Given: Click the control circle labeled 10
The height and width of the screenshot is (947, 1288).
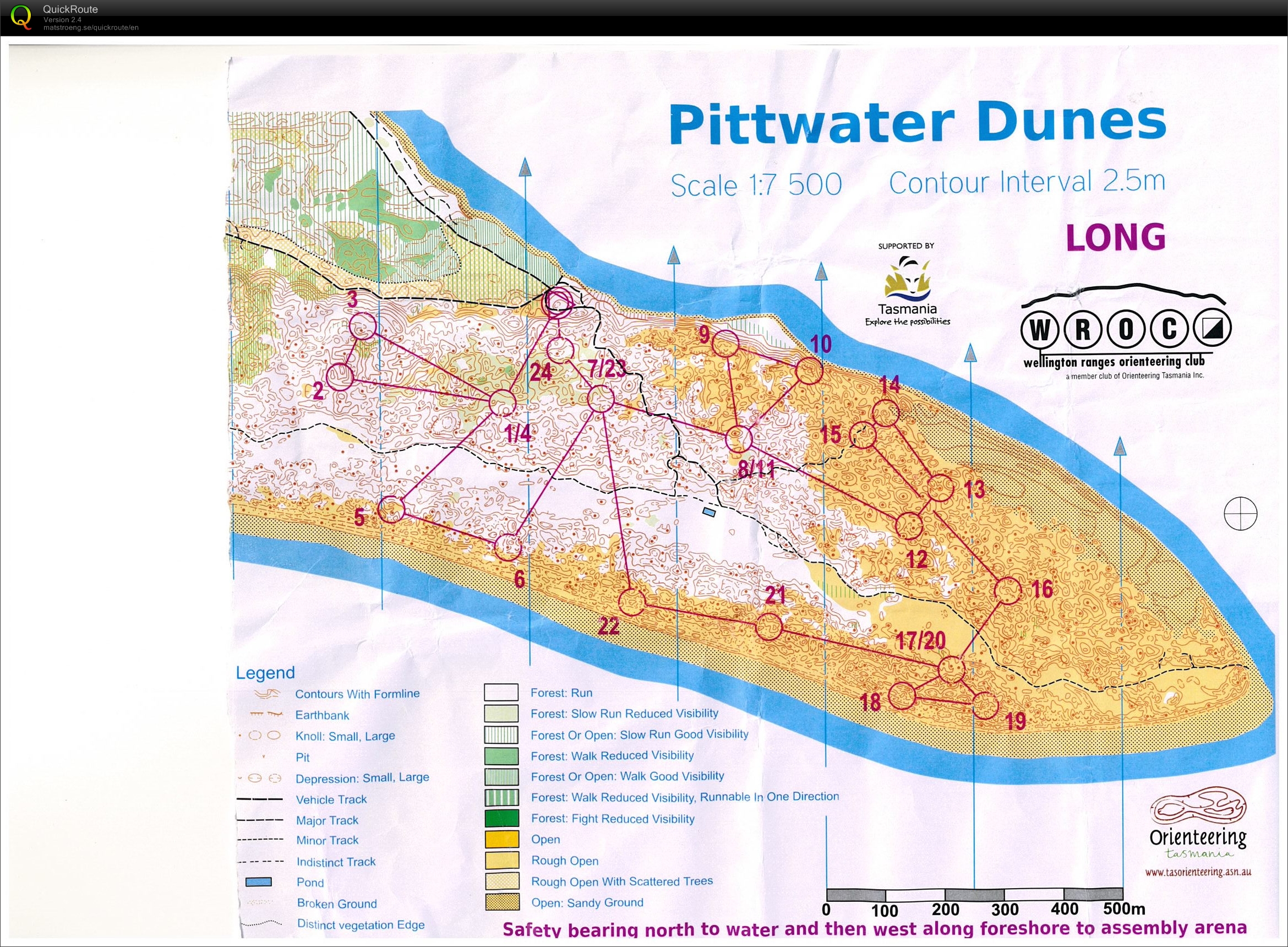Looking at the screenshot, I should tap(809, 371).
